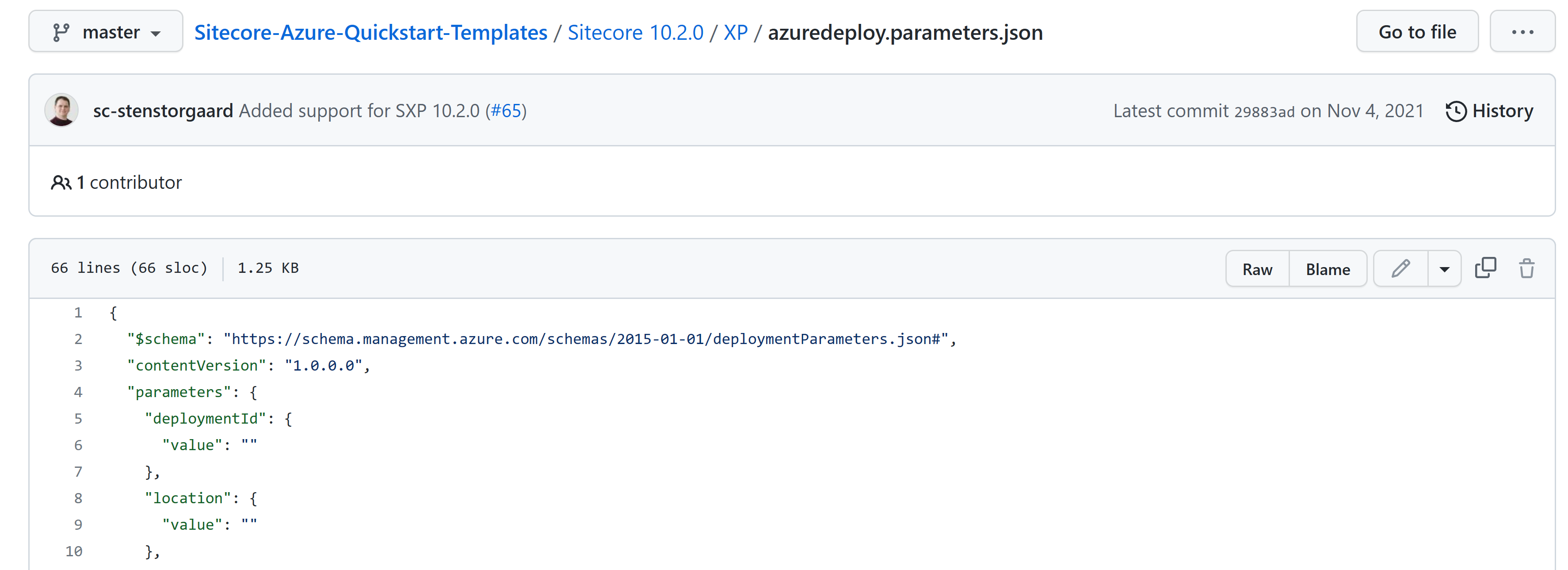This screenshot has height=570, width=1568.
Task: Expand the edit options dropdown arrow
Action: (x=1444, y=268)
